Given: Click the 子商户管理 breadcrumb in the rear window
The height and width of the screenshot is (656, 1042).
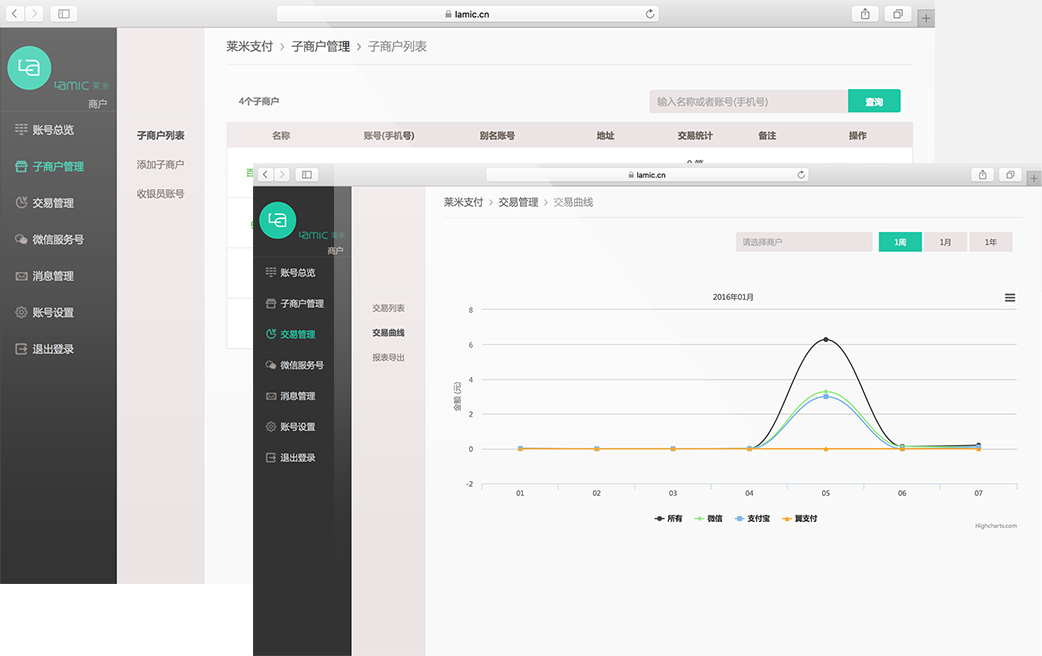Looking at the screenshot, I should (x=320, y=47).
